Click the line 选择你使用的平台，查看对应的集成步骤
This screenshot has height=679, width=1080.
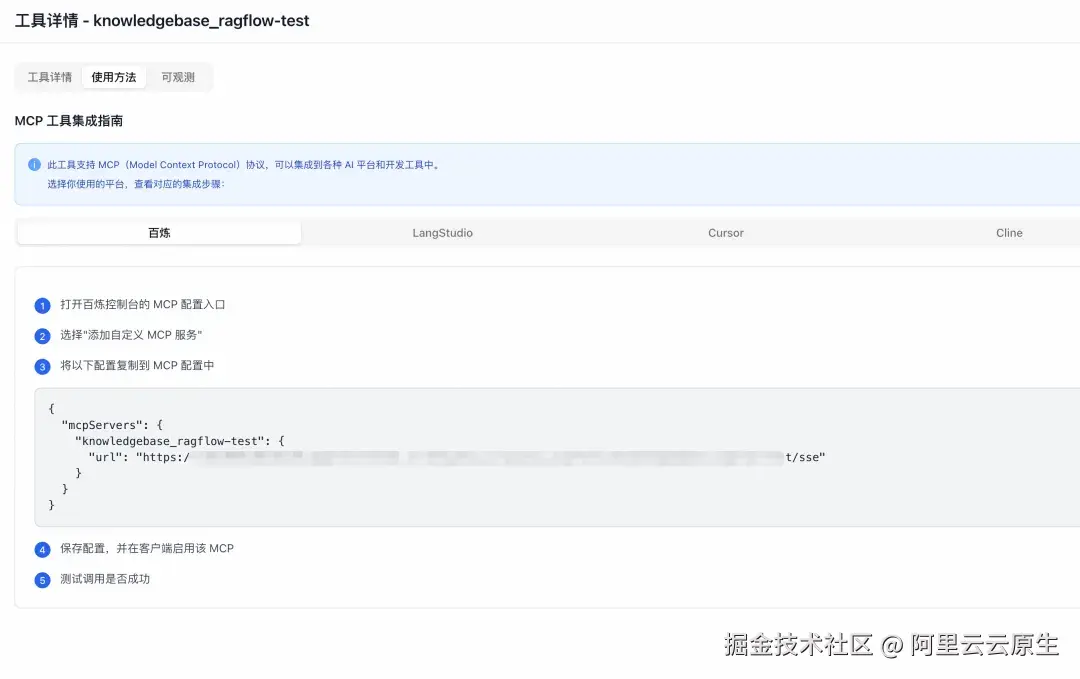point(136,184)
